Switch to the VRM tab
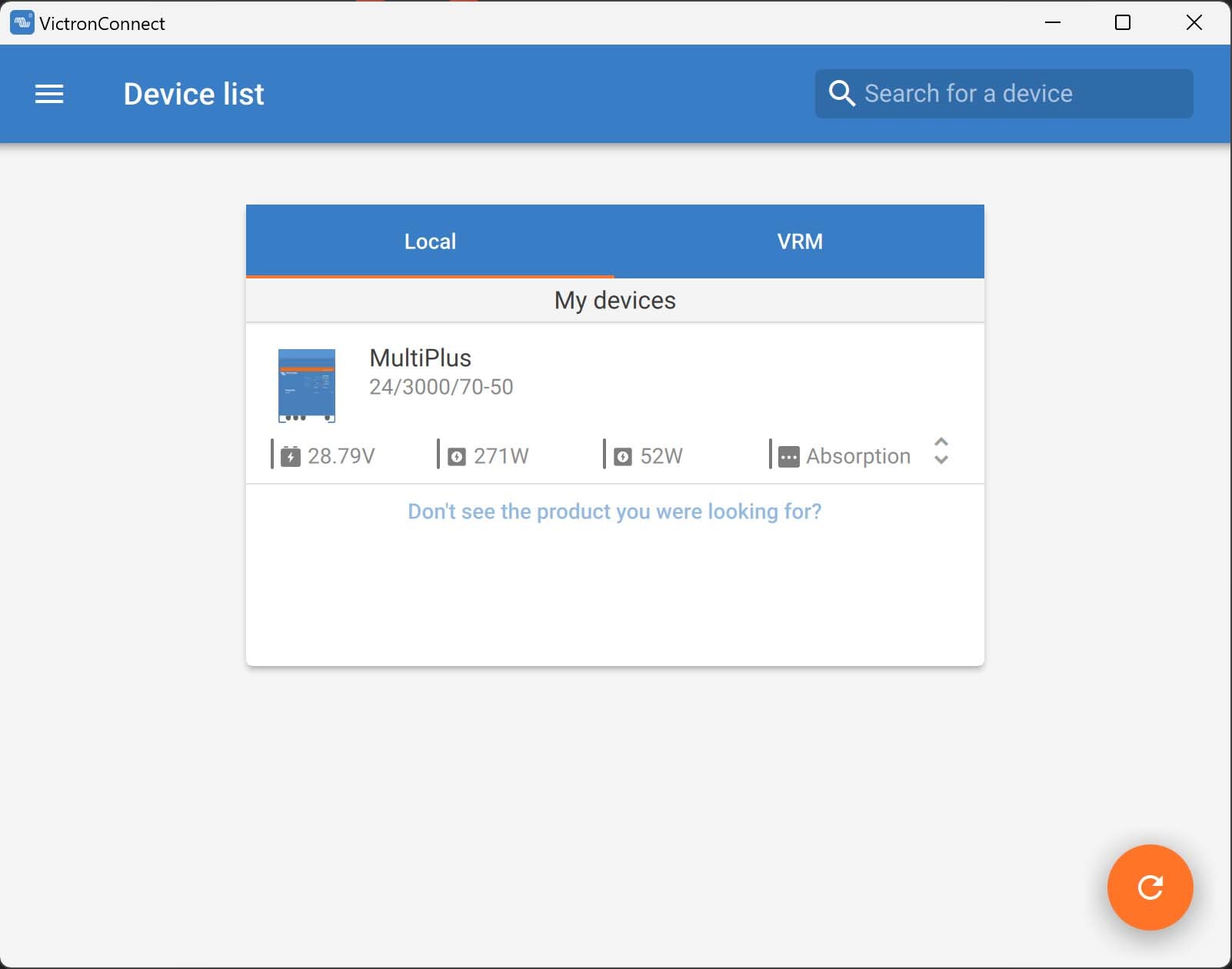 coord(799,241)
